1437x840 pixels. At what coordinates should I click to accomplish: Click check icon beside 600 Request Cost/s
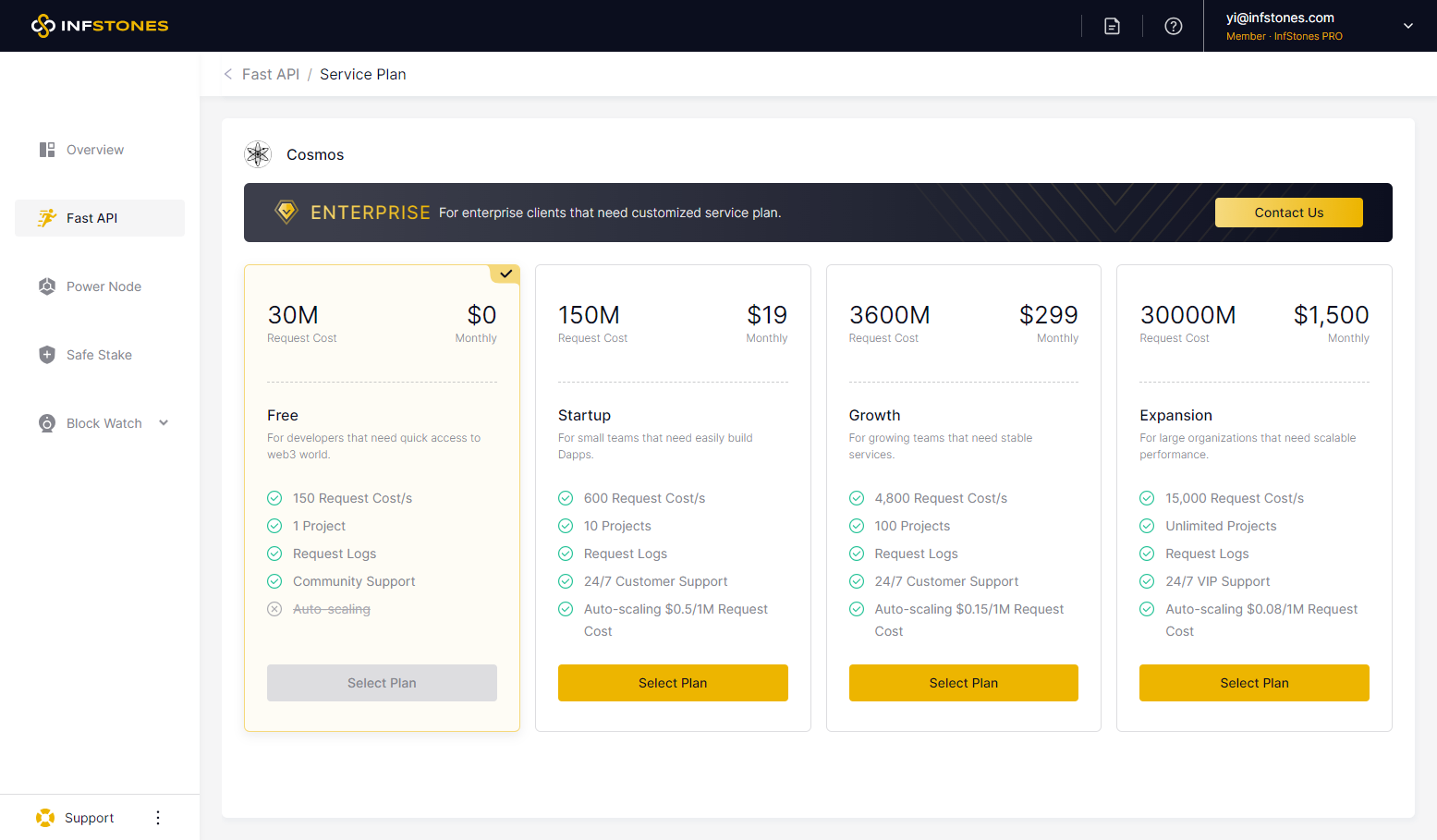coord(566,498)
